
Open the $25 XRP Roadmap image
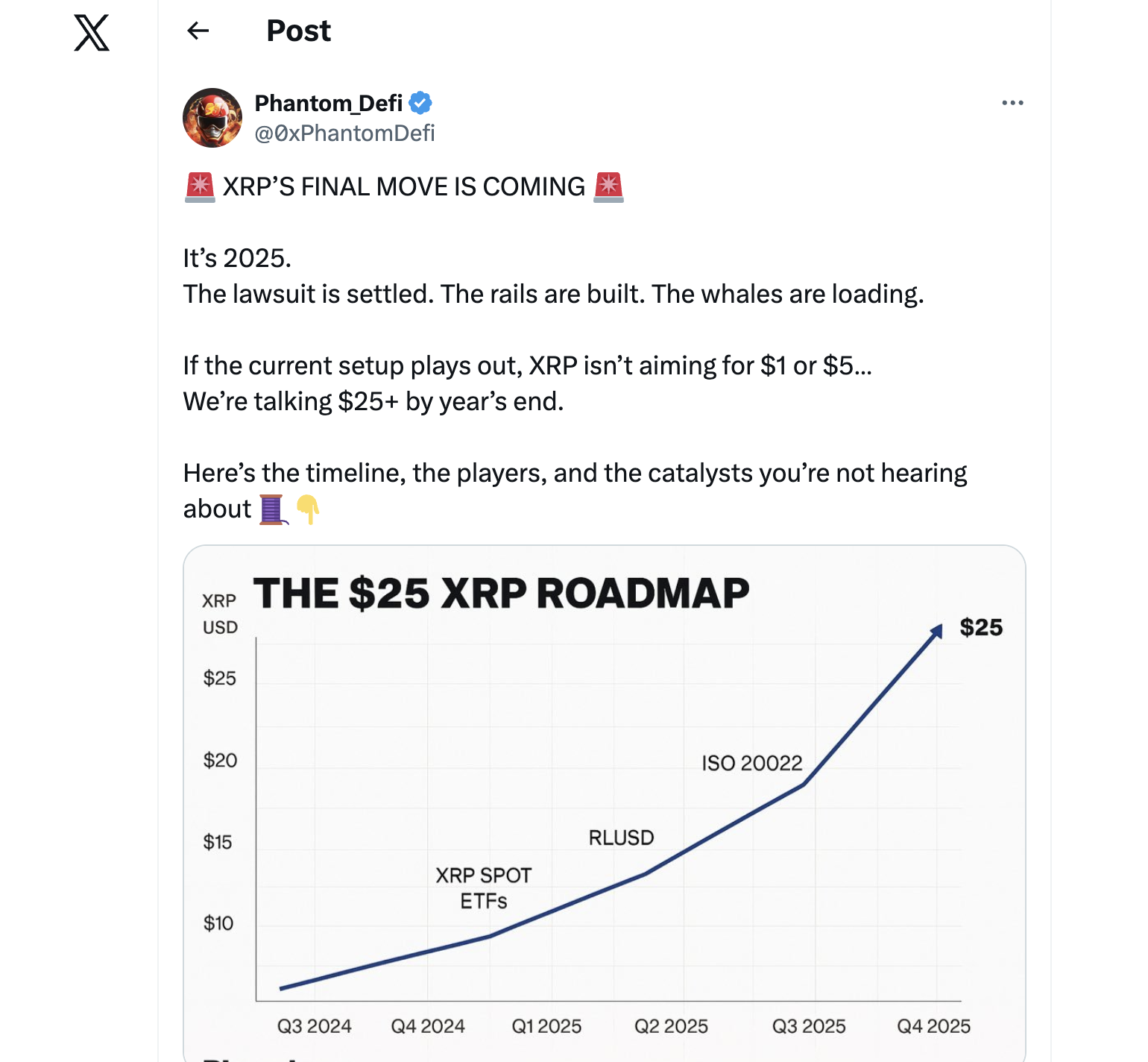coord(605,803)
